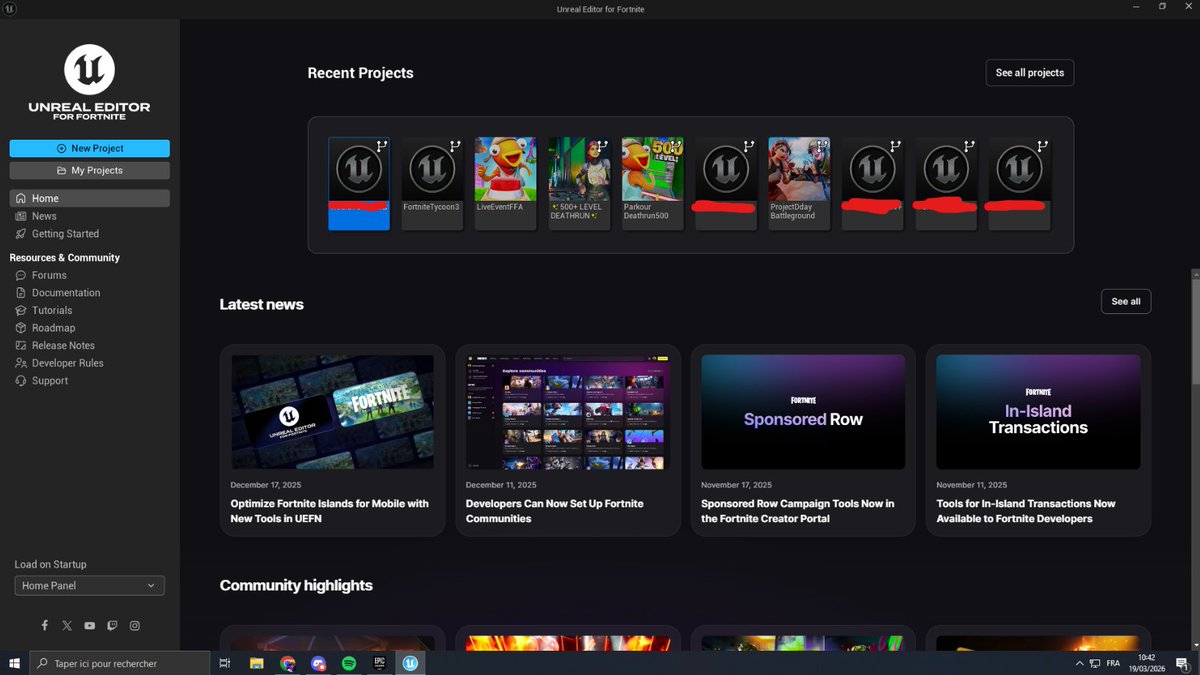Expand the system tray hidden icons chevron
1200x675 pixels.
click(x=1079, y=663)
